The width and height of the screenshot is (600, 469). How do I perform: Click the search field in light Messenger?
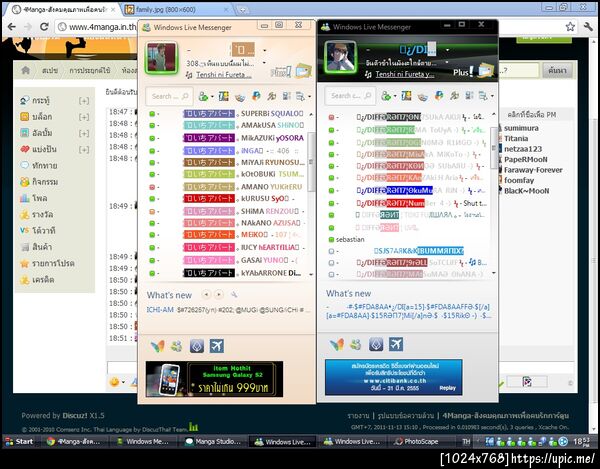(169, 96)
